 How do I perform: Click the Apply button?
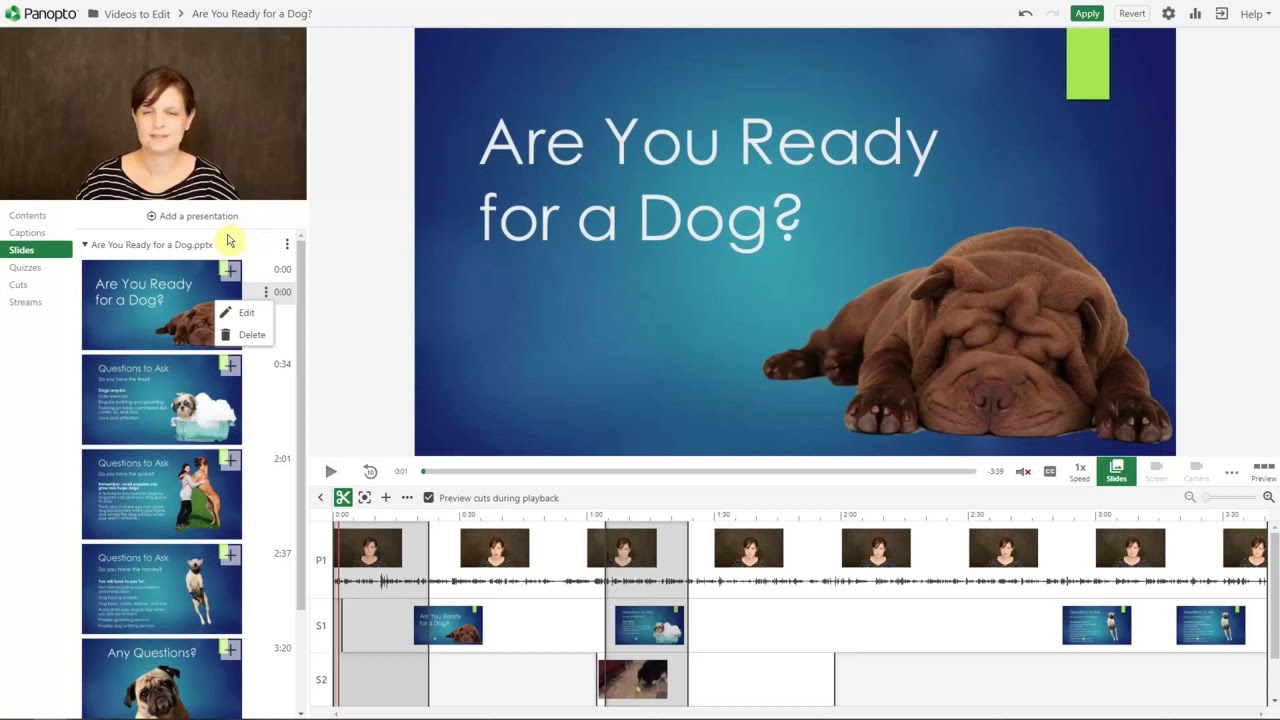(1087, 14)
